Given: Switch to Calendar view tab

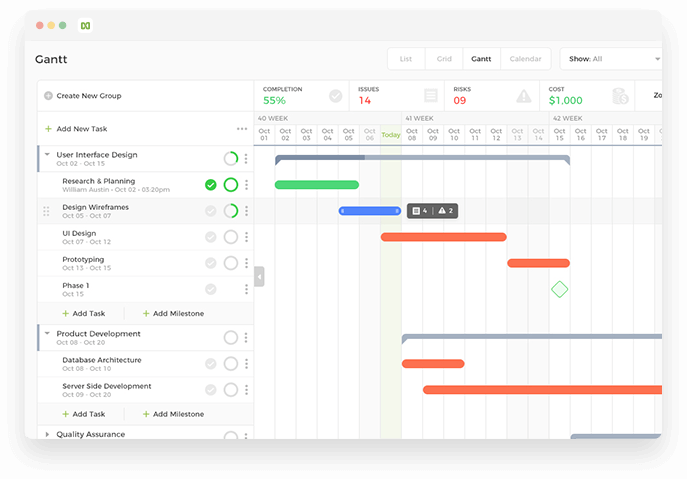Looking at the screenshot, I should click(525, 59).
